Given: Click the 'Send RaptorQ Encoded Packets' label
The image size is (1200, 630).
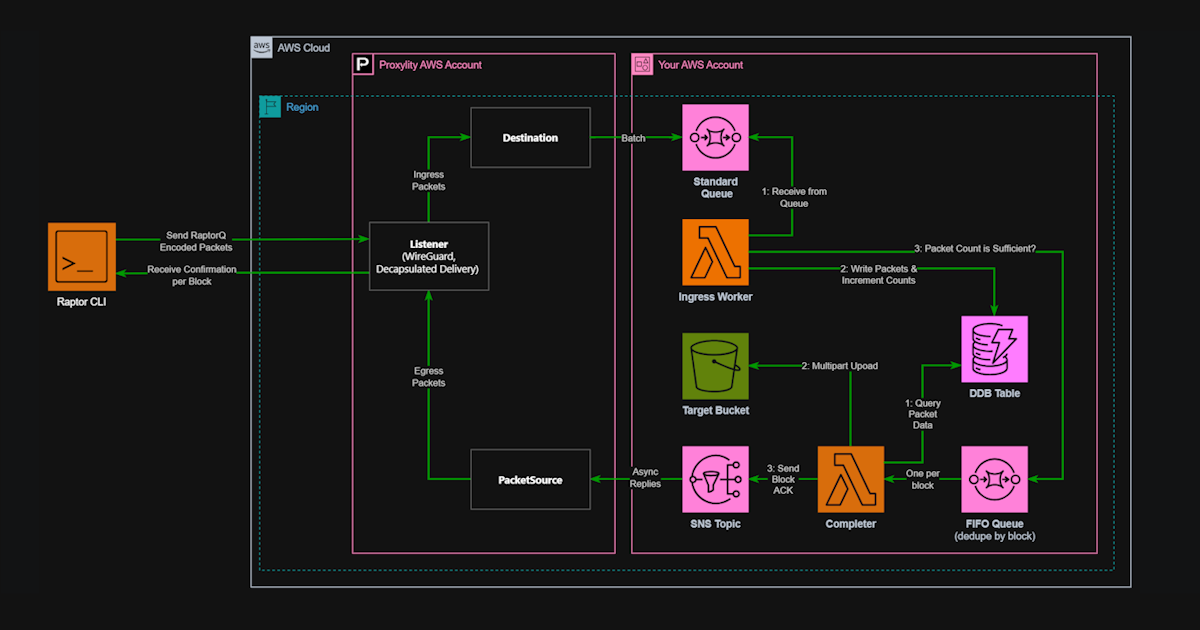Looking at the screenshot, I should [x=196, y=241].
